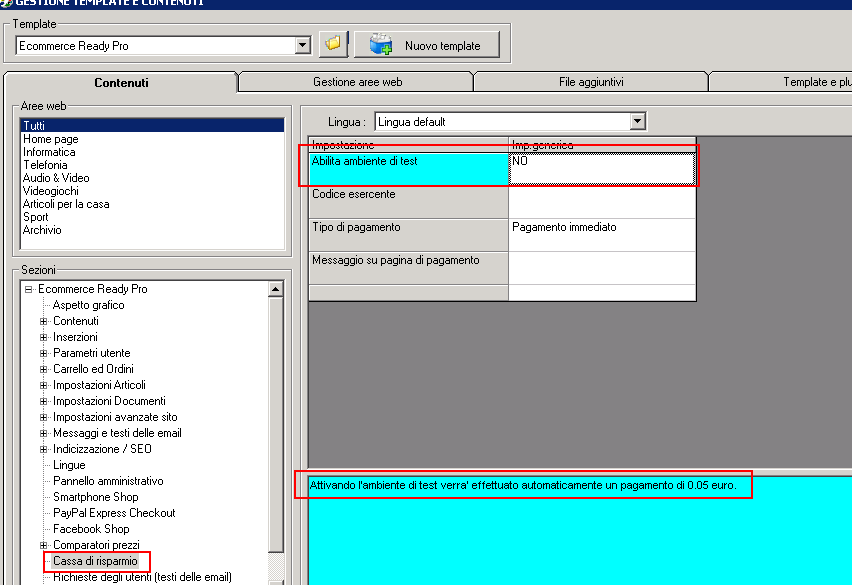Expand the Contenuti tree node
Viewport: 852px width, 585px height.
point(43,322)
